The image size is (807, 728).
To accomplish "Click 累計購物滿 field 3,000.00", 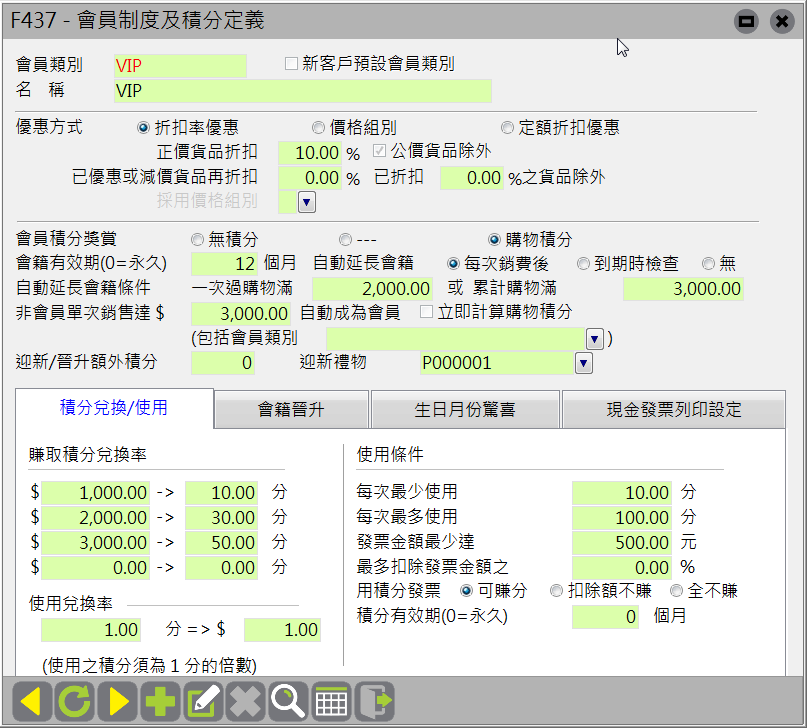I will point(683,289).
